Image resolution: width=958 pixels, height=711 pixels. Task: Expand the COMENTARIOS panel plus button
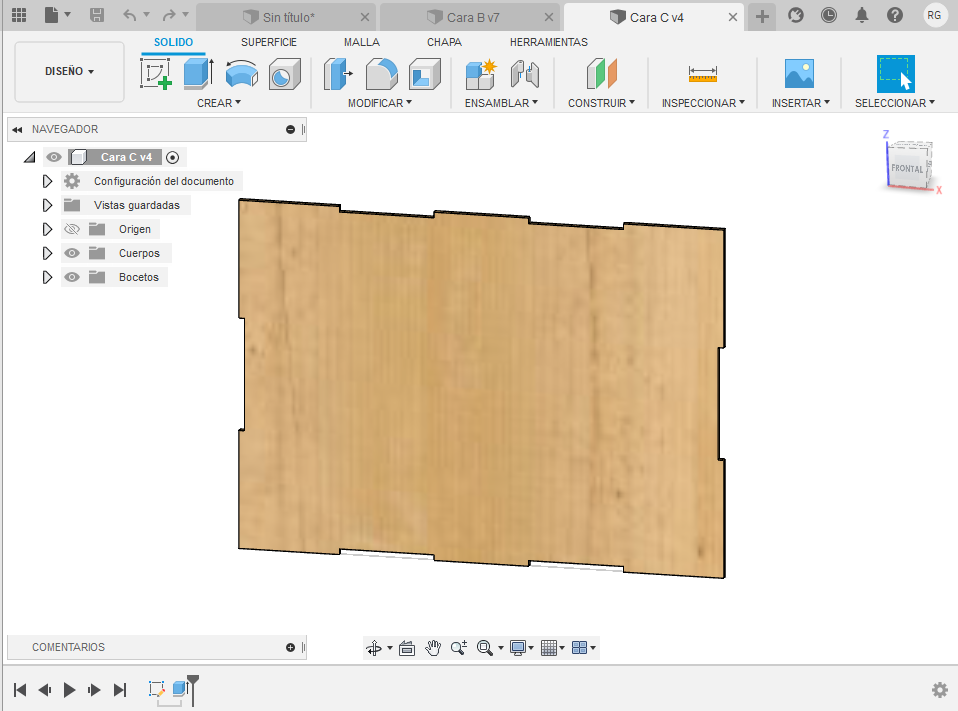pyautogui.click(x=290, y=647)
